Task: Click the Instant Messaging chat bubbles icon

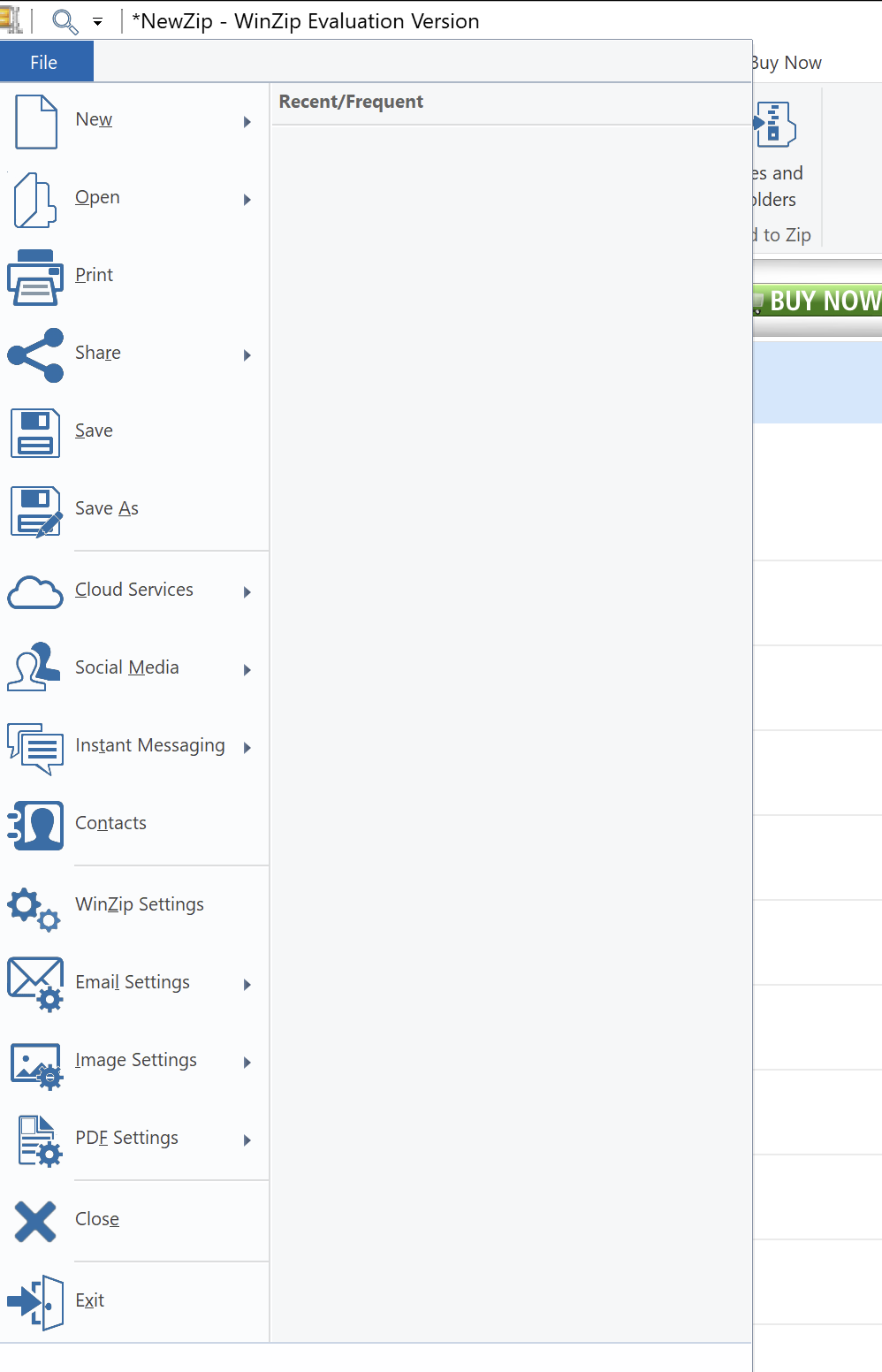Action: 35,749
